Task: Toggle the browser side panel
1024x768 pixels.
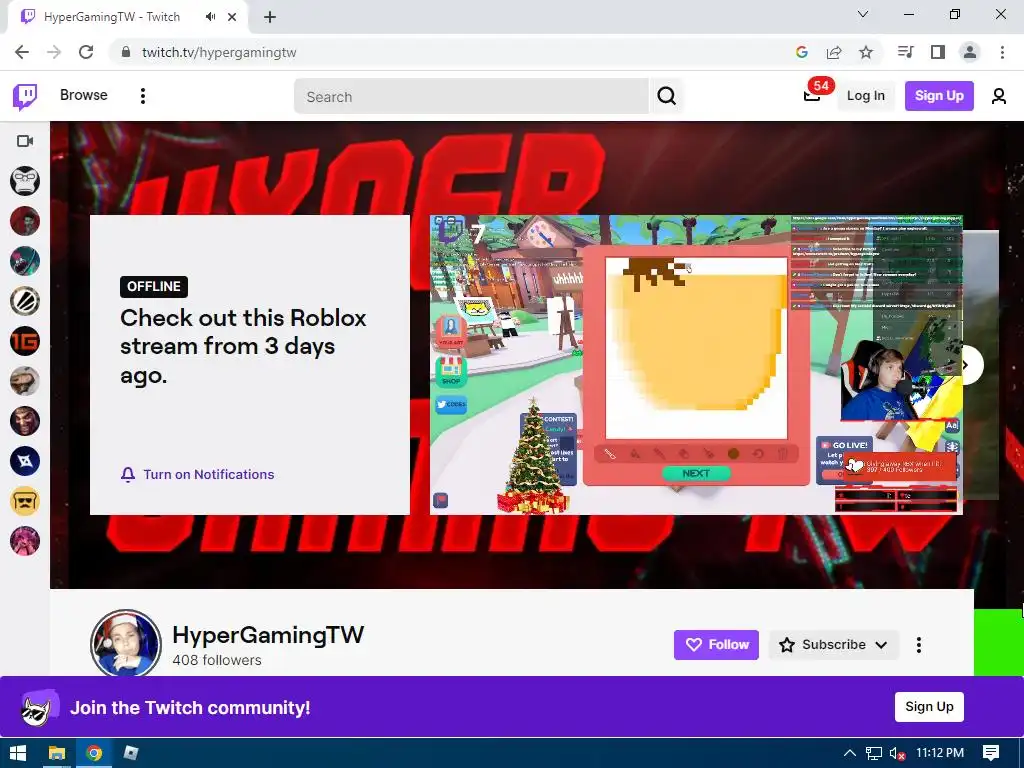Action: [x=938, y=52]
